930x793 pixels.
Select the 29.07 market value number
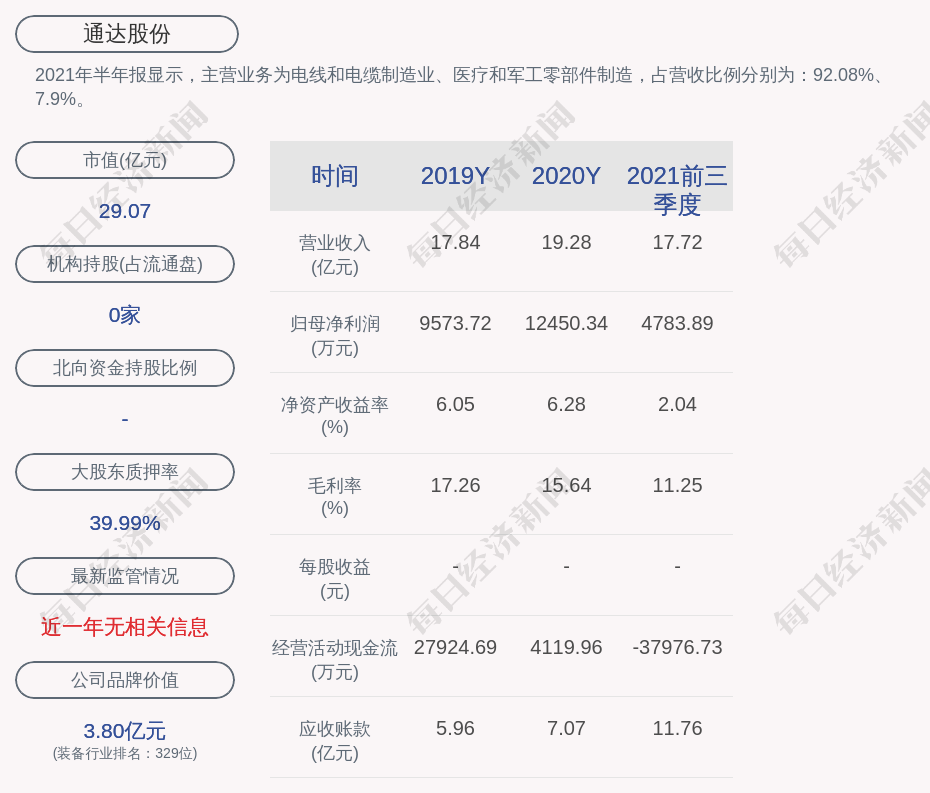pyautogui.click(x=125, y=211)
